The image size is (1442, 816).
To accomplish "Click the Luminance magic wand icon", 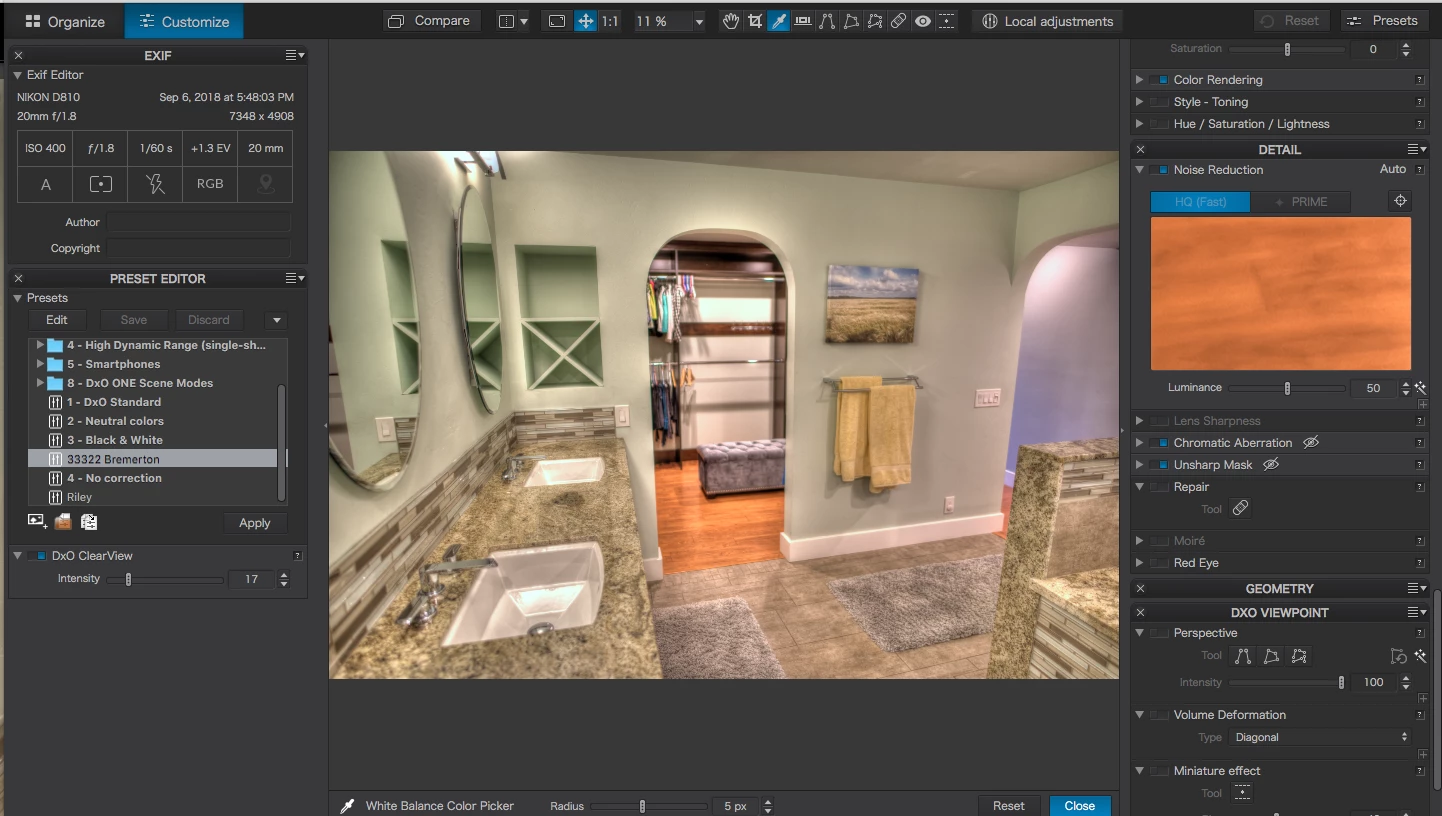I will pos(1420,388).
